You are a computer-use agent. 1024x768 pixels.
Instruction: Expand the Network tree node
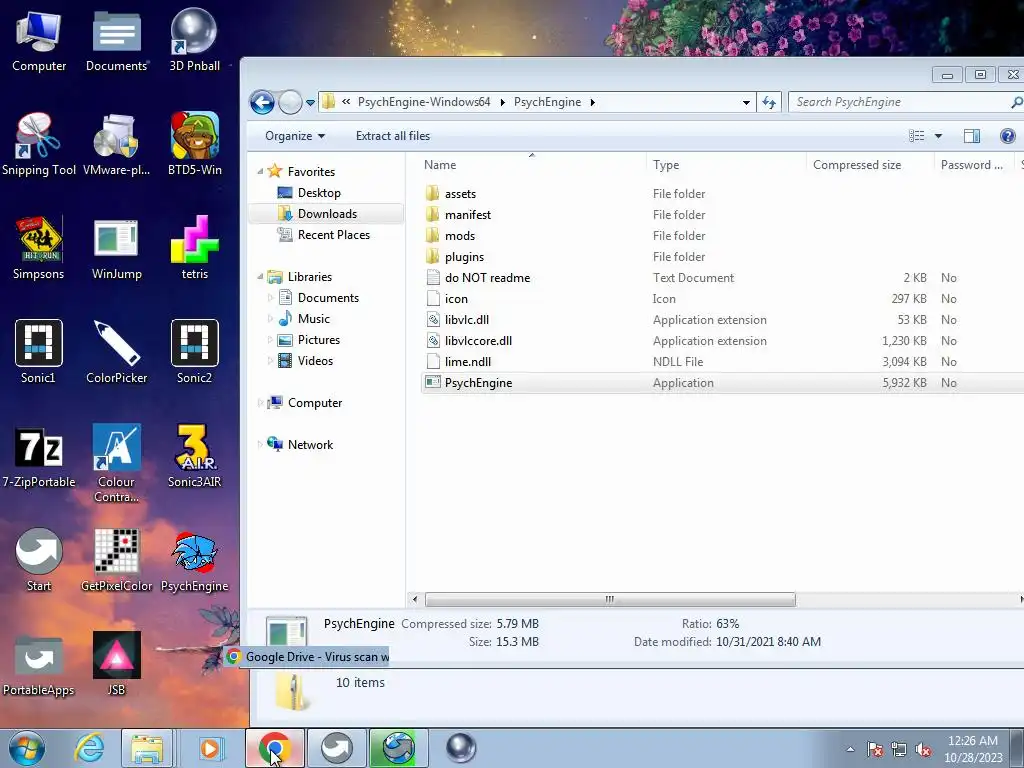[261, 445]
